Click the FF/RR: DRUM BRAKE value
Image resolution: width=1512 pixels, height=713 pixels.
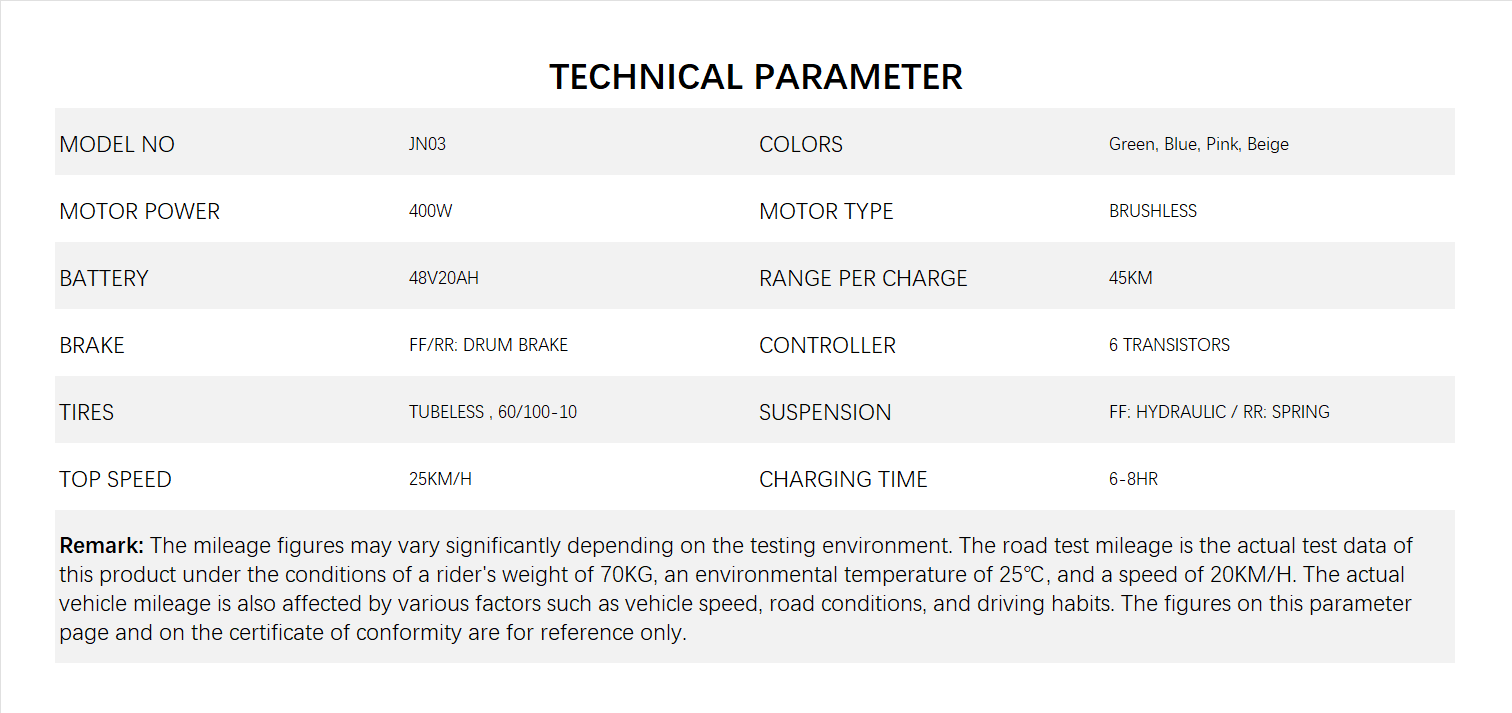[x=488, y=345]
